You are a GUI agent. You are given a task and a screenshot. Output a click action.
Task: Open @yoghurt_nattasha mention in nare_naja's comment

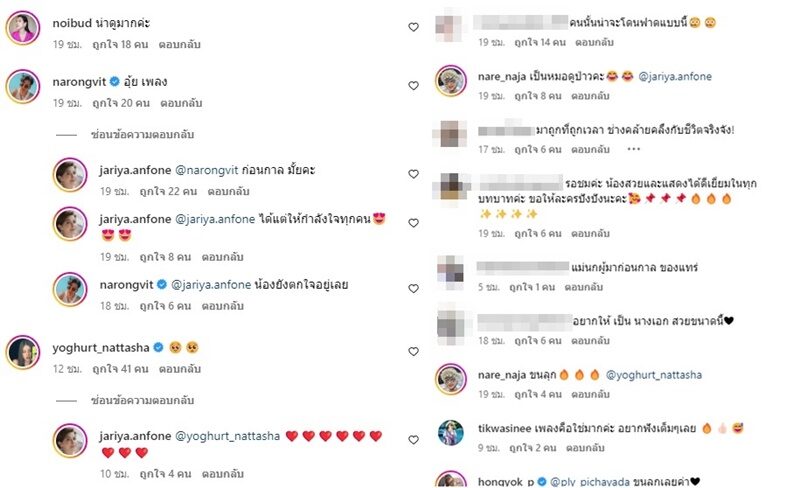pos(654,375)
